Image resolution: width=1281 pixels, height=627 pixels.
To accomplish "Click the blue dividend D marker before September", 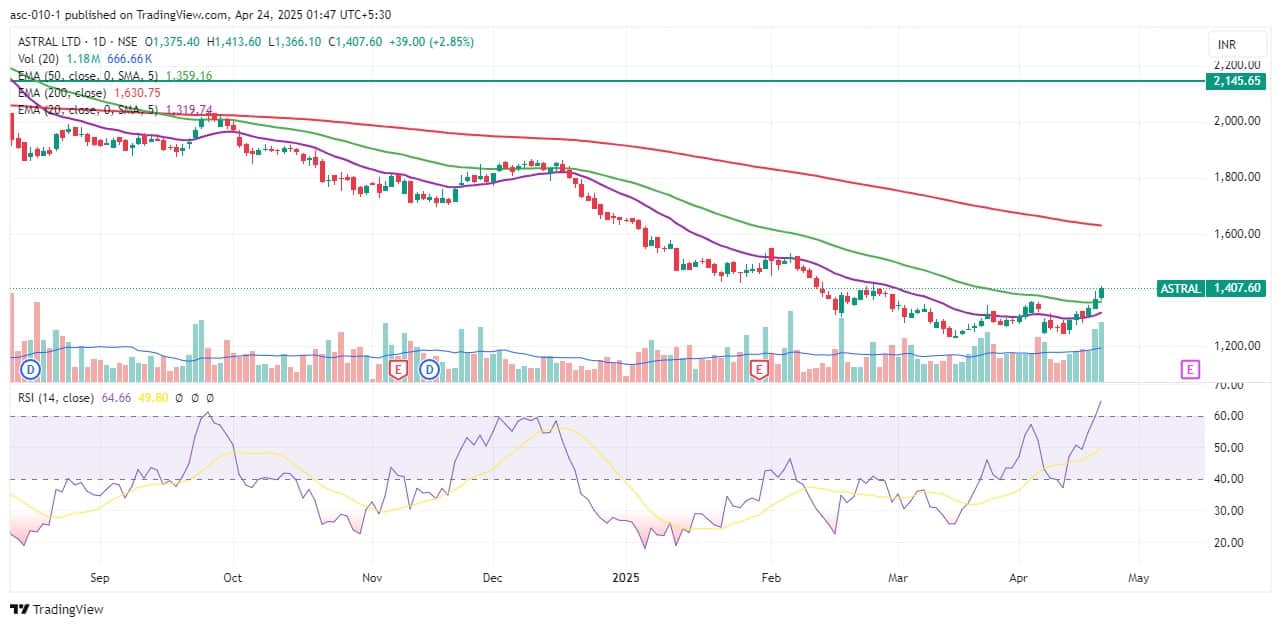I will 30,370.
